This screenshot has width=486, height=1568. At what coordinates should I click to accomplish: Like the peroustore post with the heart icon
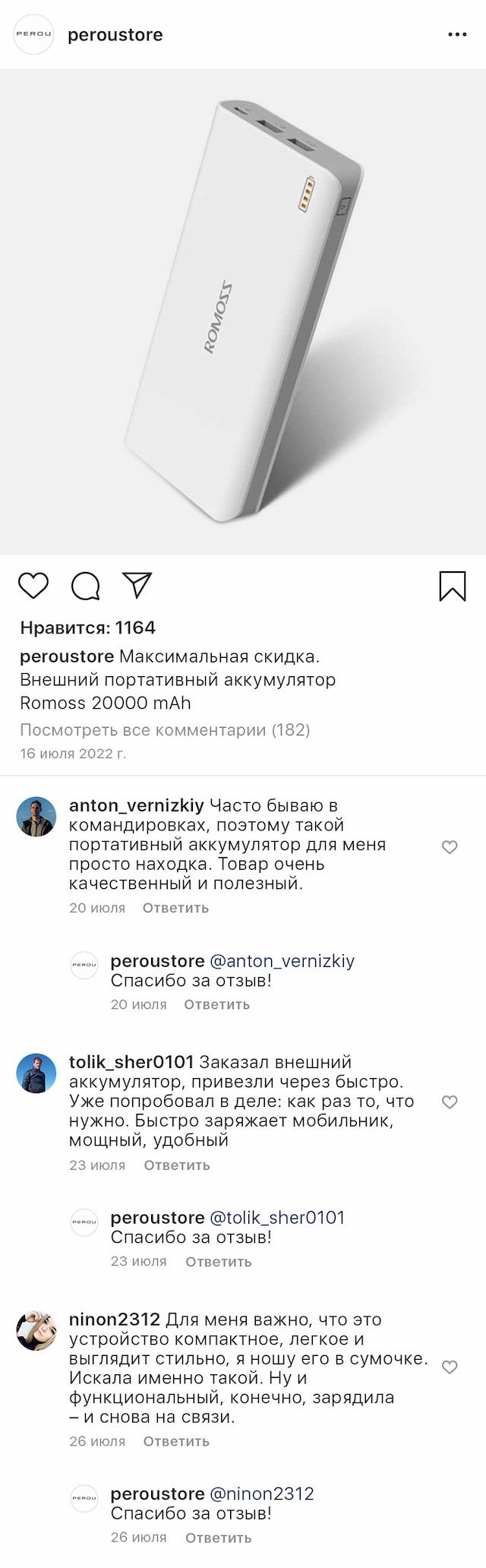point(33,586)
